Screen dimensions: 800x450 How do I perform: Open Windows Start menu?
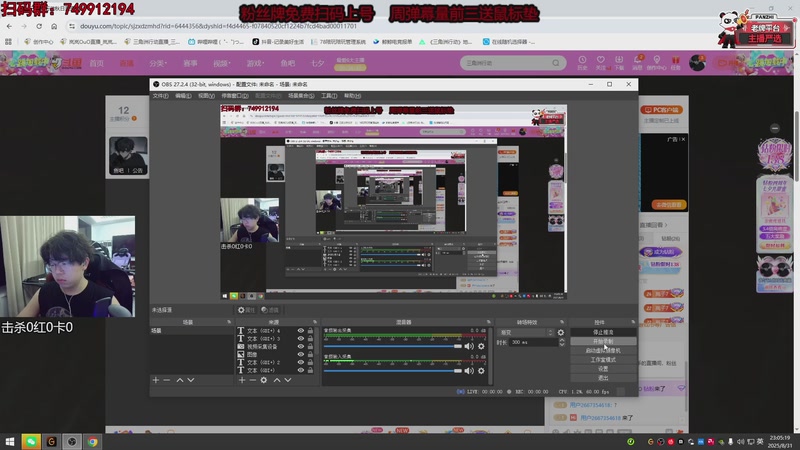[10, 442]
